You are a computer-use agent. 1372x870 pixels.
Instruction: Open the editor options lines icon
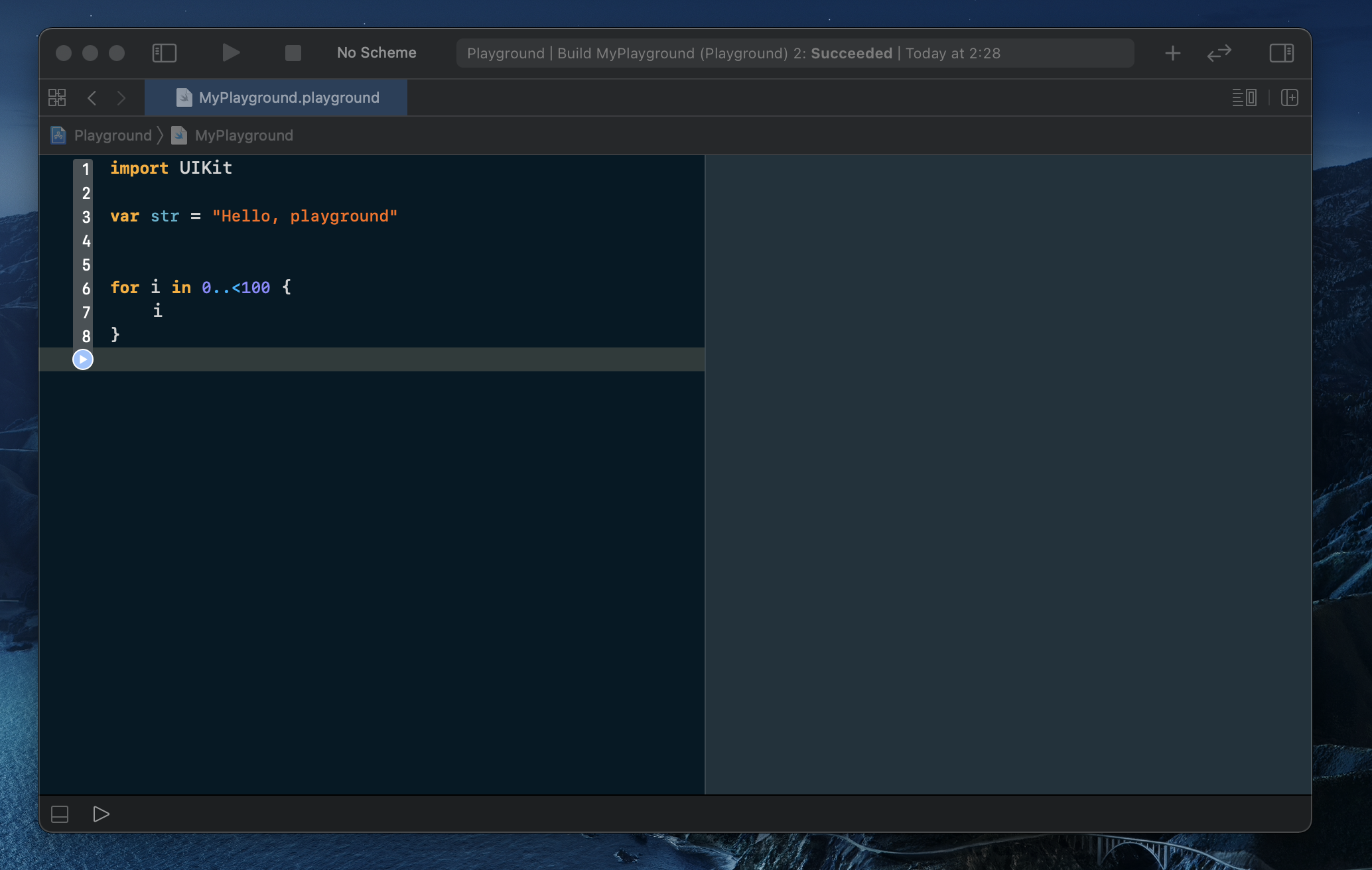coord(1244,98)
